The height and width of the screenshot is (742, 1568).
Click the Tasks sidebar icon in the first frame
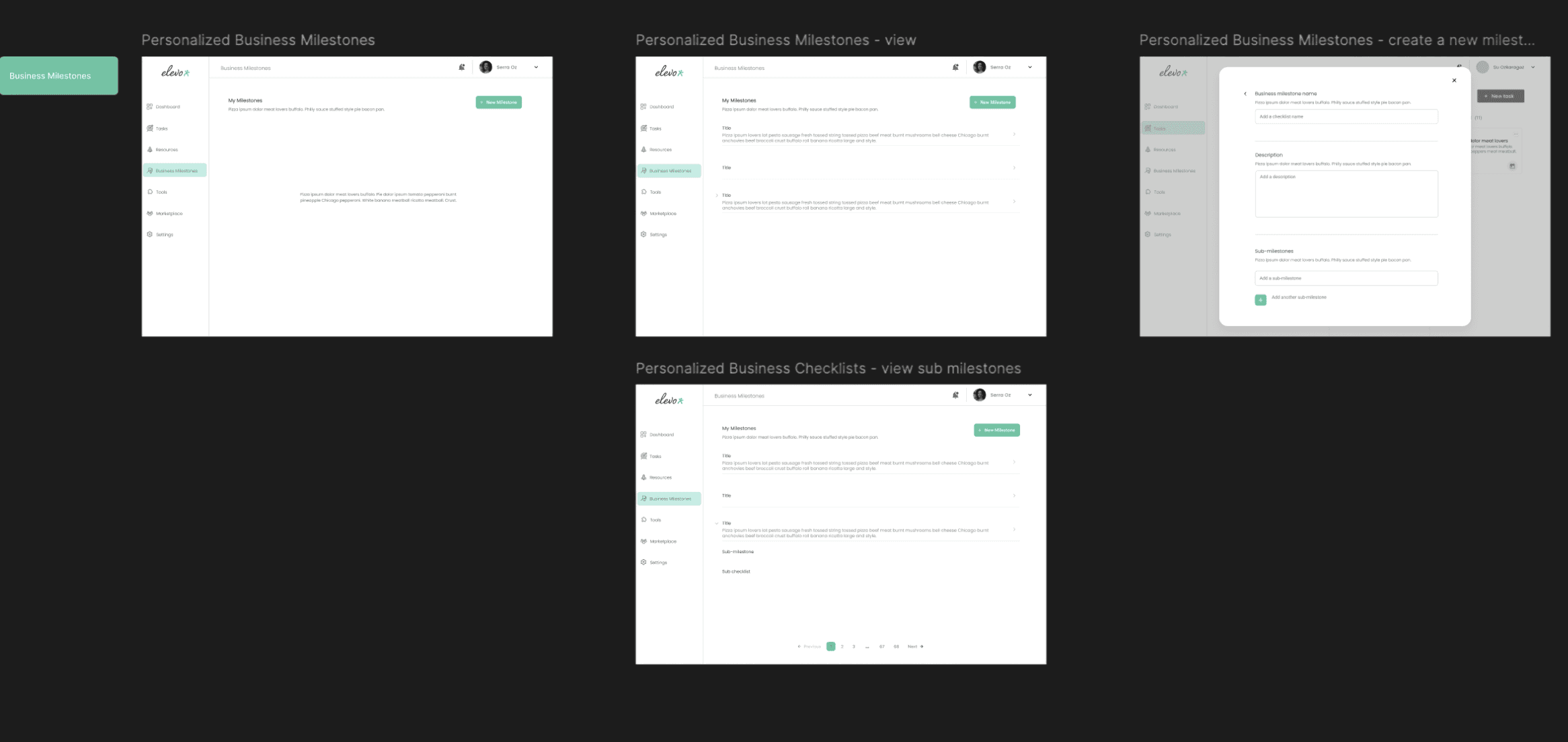click(150, 128)
